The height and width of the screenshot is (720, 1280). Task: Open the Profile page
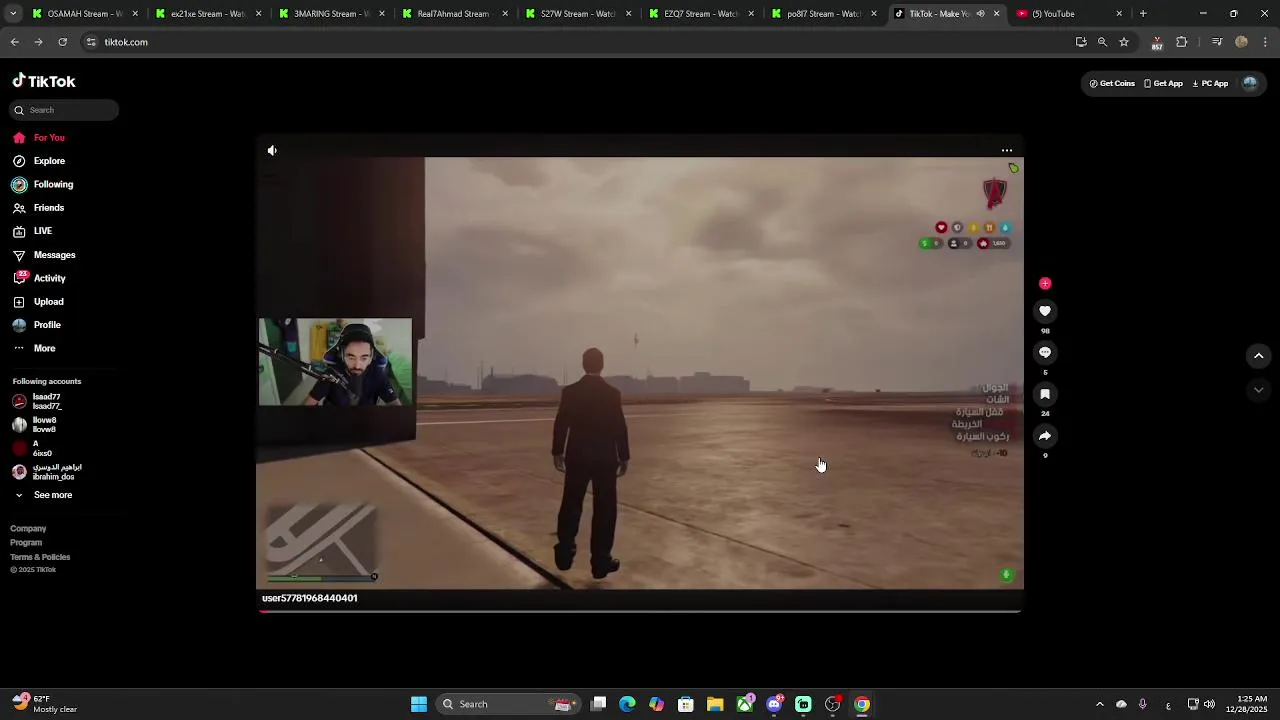point(37,325)
